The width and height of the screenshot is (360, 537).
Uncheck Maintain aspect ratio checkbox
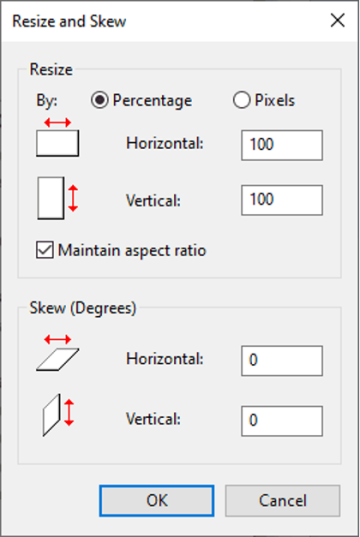pos(45,250)
